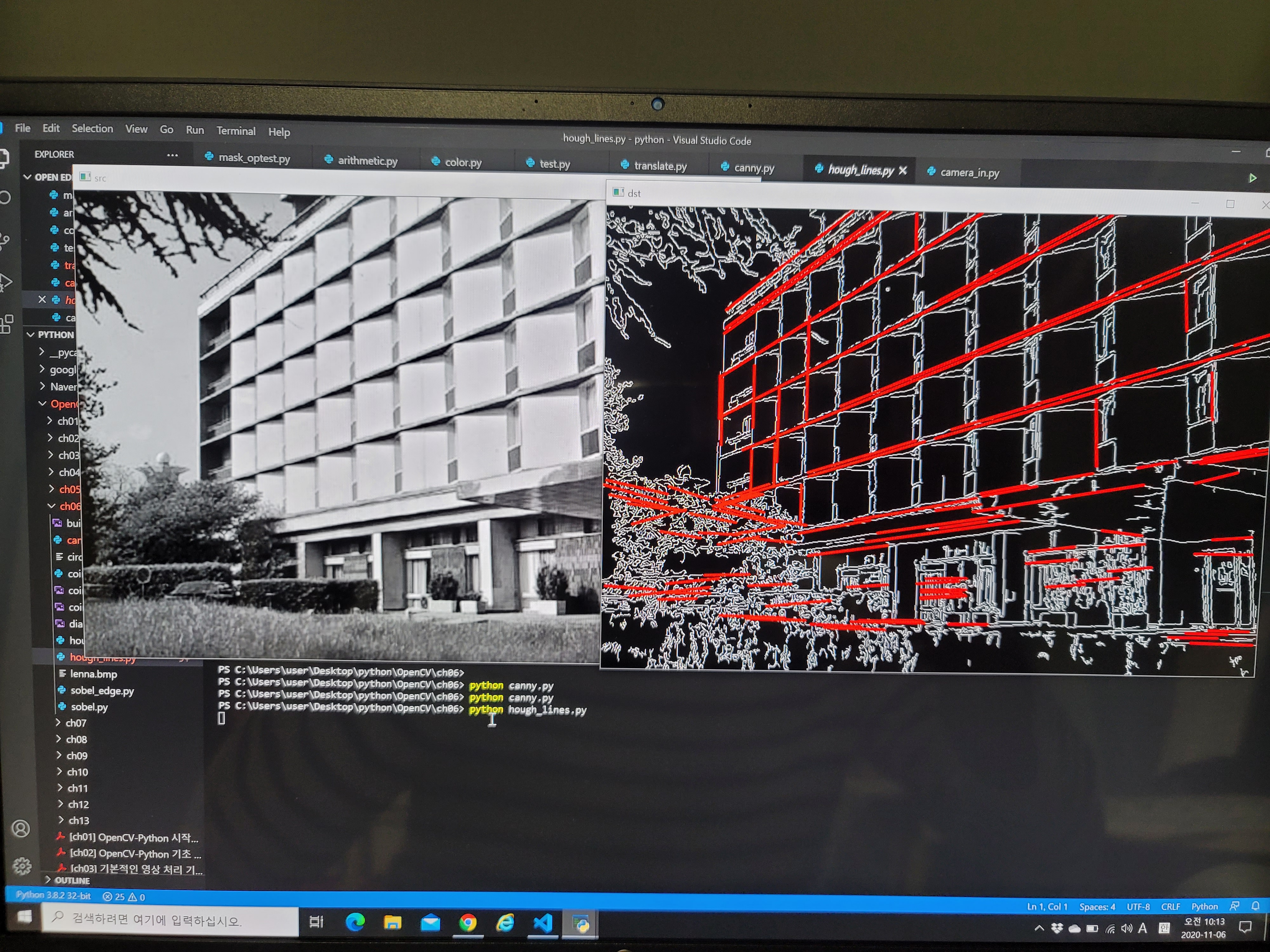Click the notifications bell in status bar

pyautogui.click(x=1255, y=906)
